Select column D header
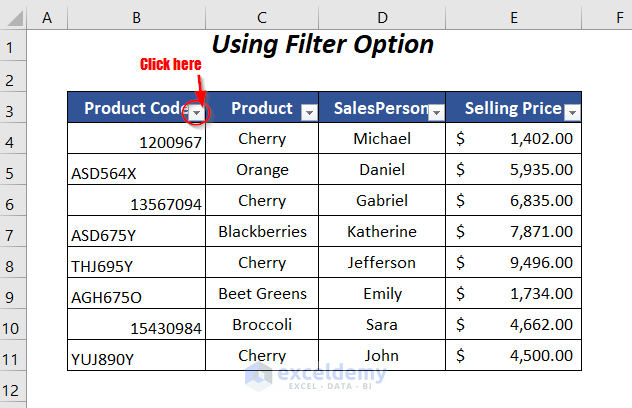This screenshot has height=408, width=632. tap(382, 16)
